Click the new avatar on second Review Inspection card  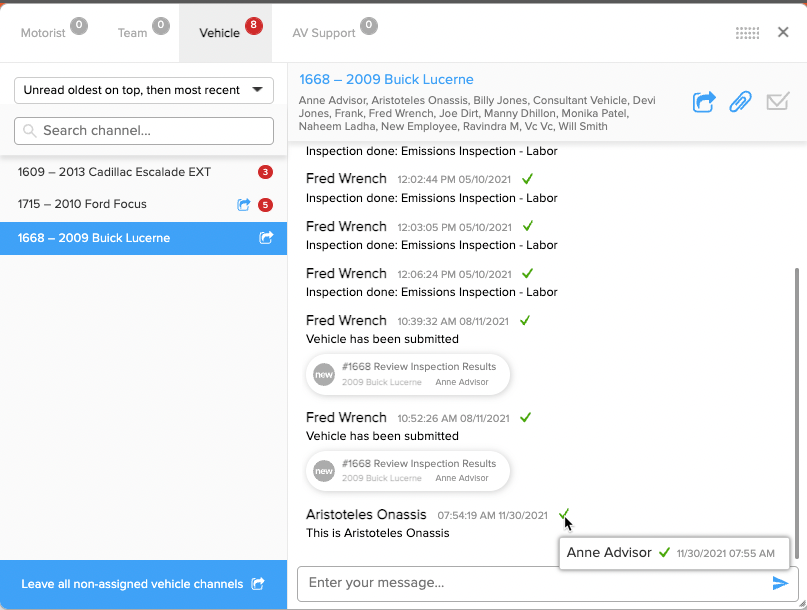click(x=324, y=471)
